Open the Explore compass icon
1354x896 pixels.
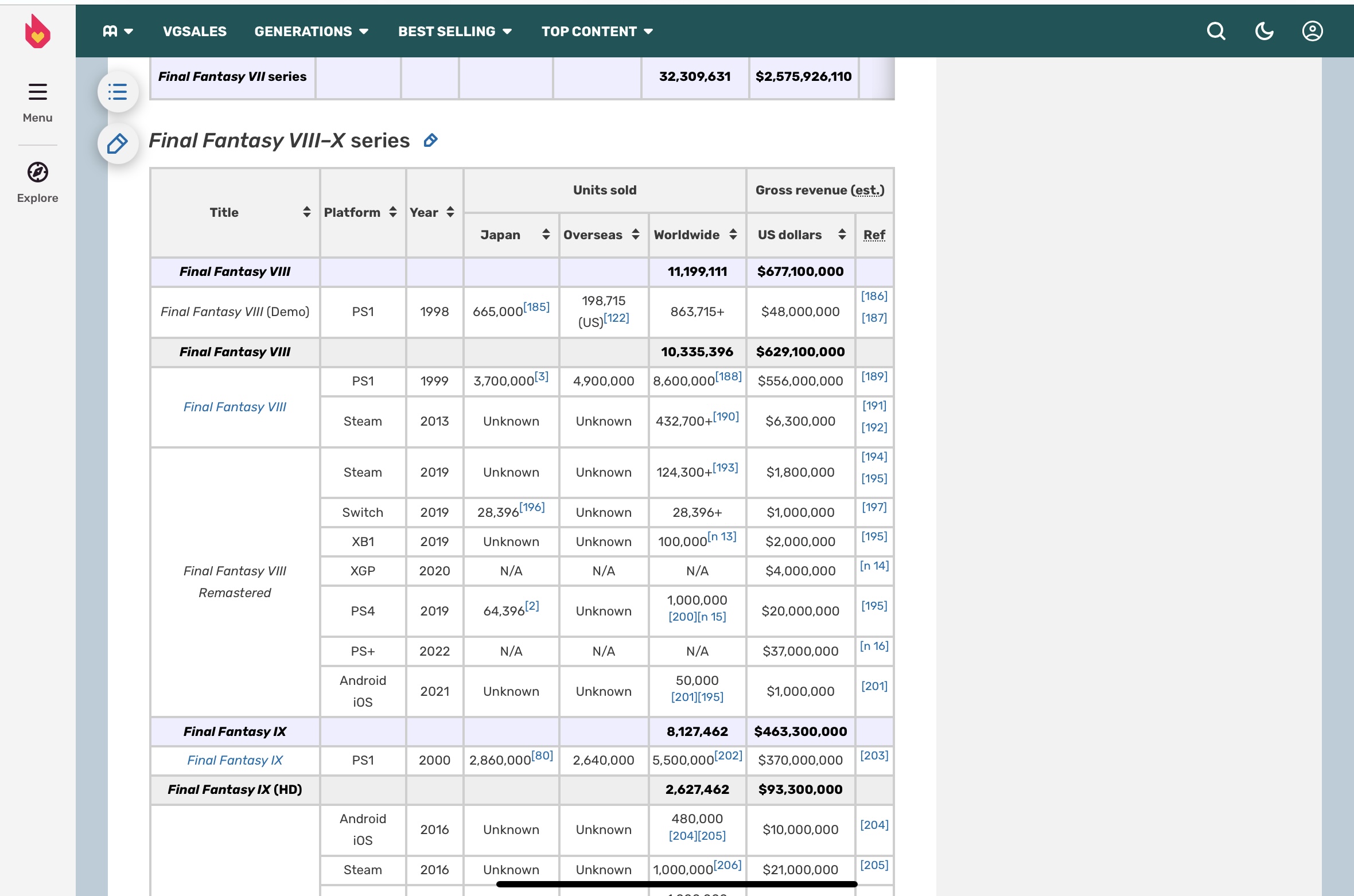tap(38, 172)
